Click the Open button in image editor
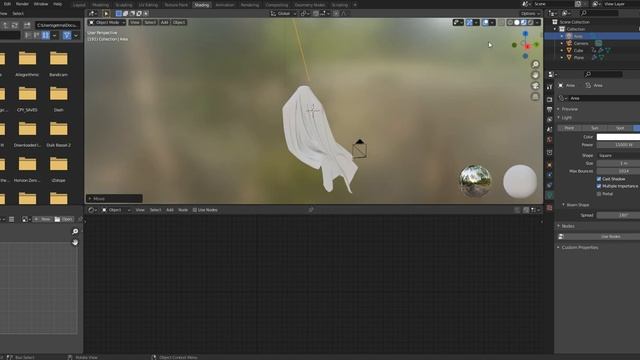The image size is (640, 360). 64,220
